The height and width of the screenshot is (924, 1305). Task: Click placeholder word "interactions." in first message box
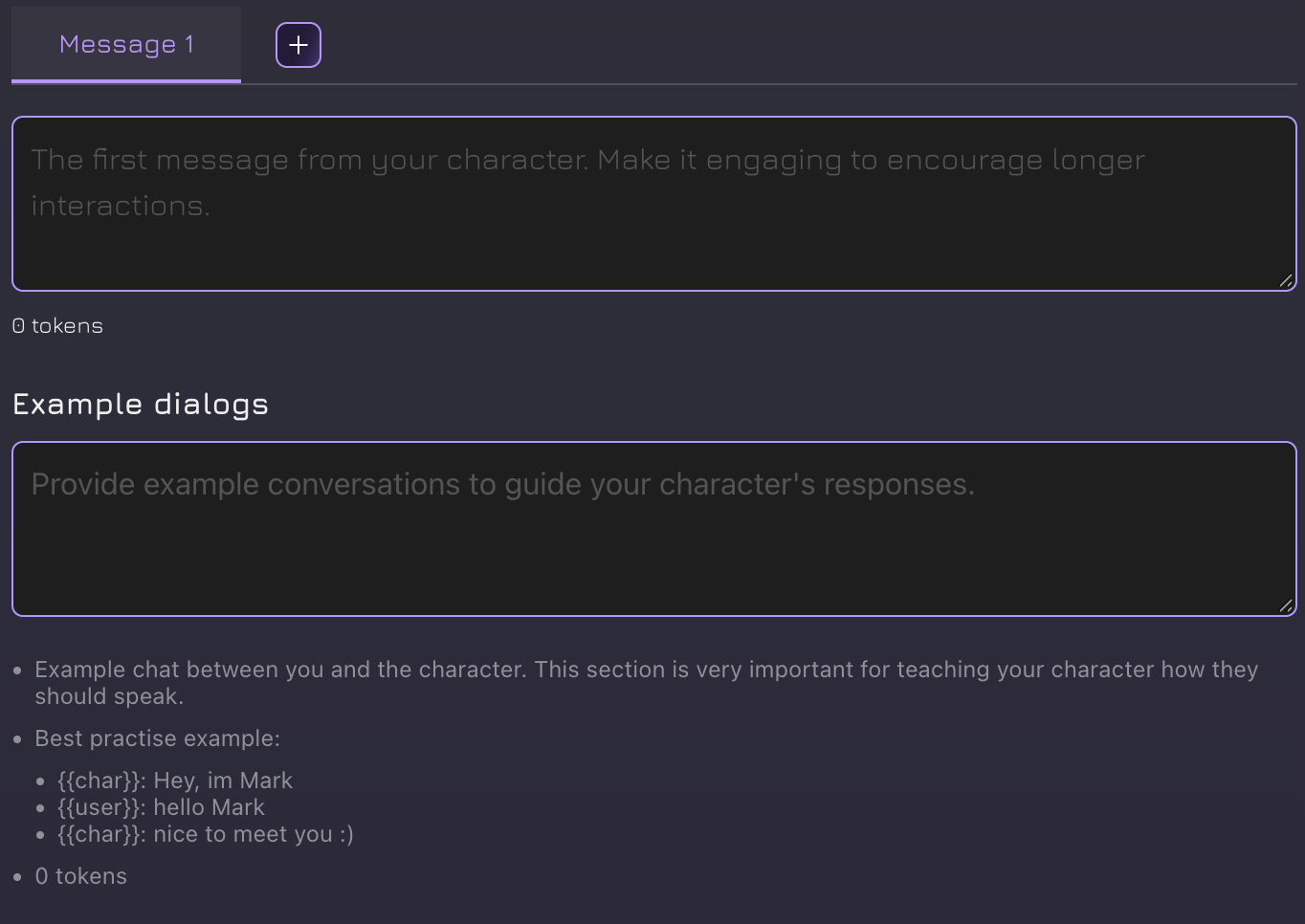click(x=121, y=206)
